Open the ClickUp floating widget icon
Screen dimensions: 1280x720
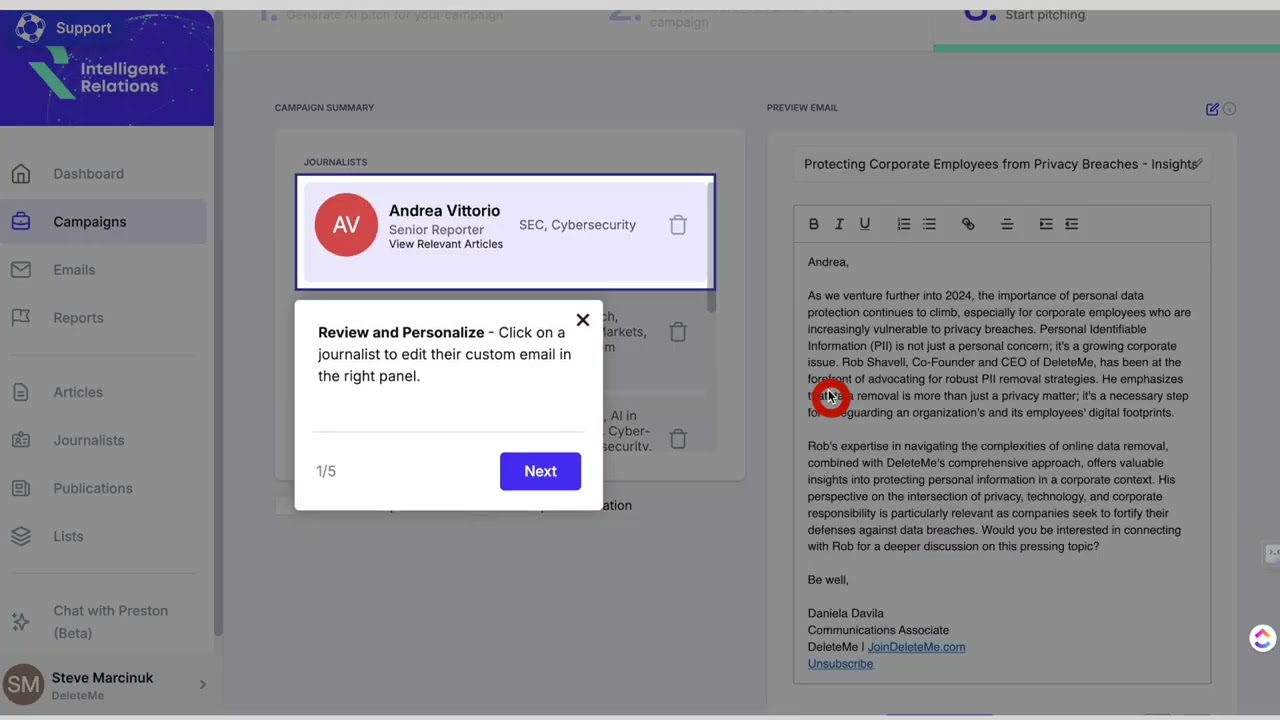[1262, 638]
